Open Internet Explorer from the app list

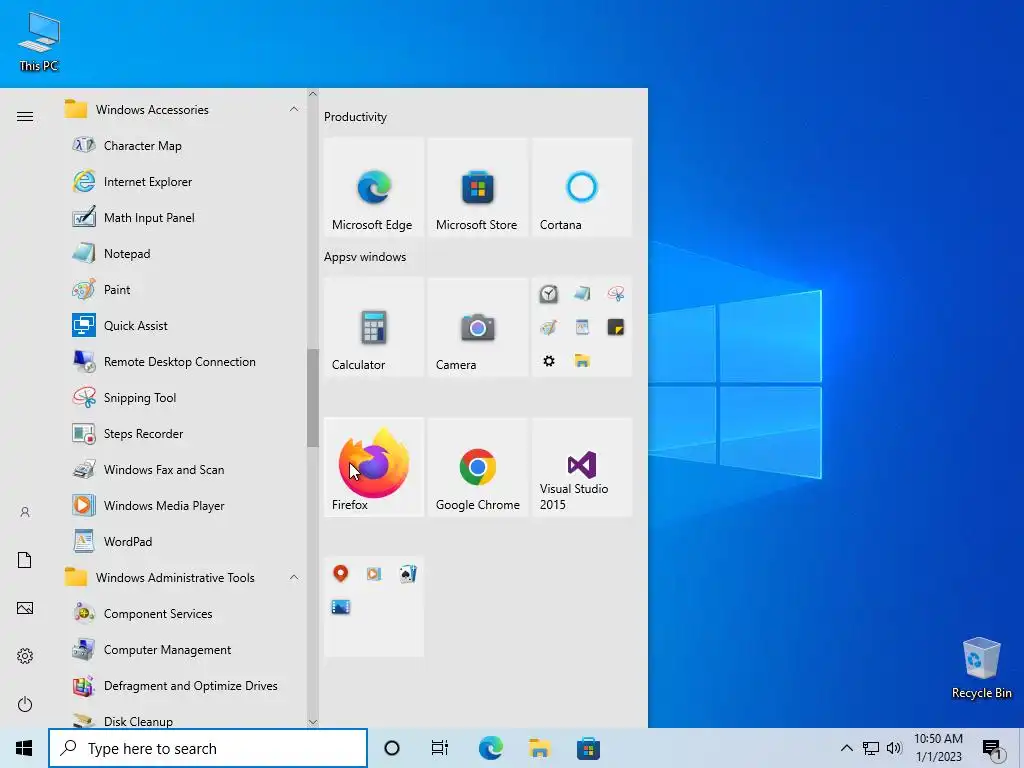[x=180, y=182]
